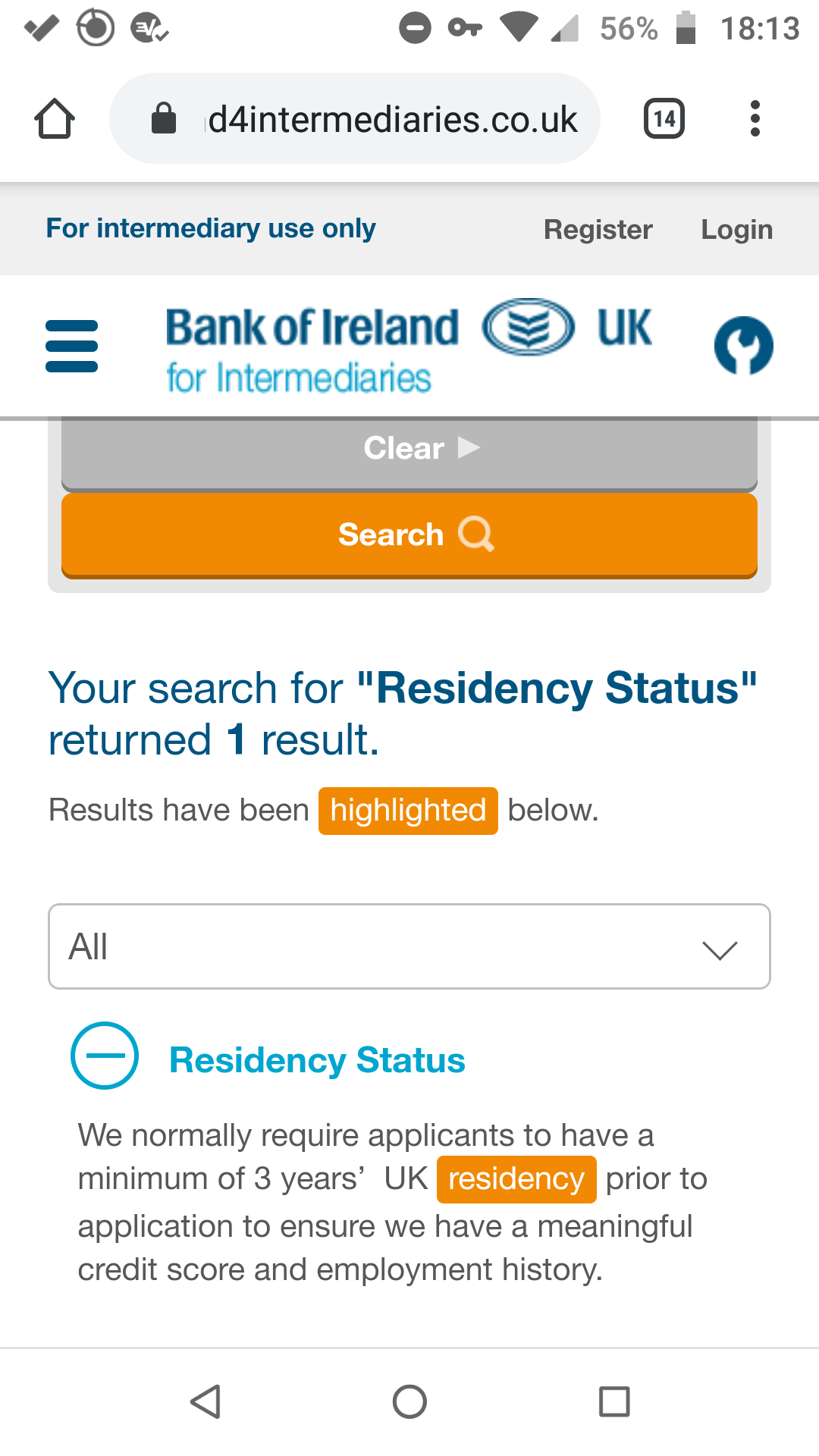The height and width of the screenshot is (1456, 819).
Task: Tap the magnifier icon on Search button
Action: (476, 534)
